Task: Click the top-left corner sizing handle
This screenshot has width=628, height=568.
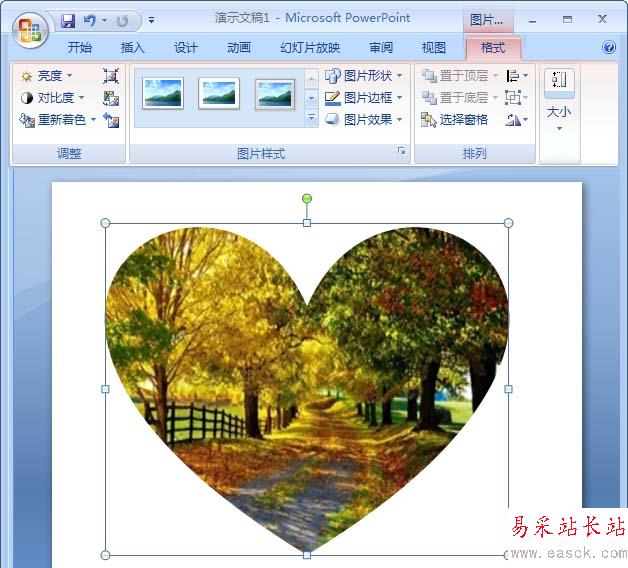Action: click(105, 223)
